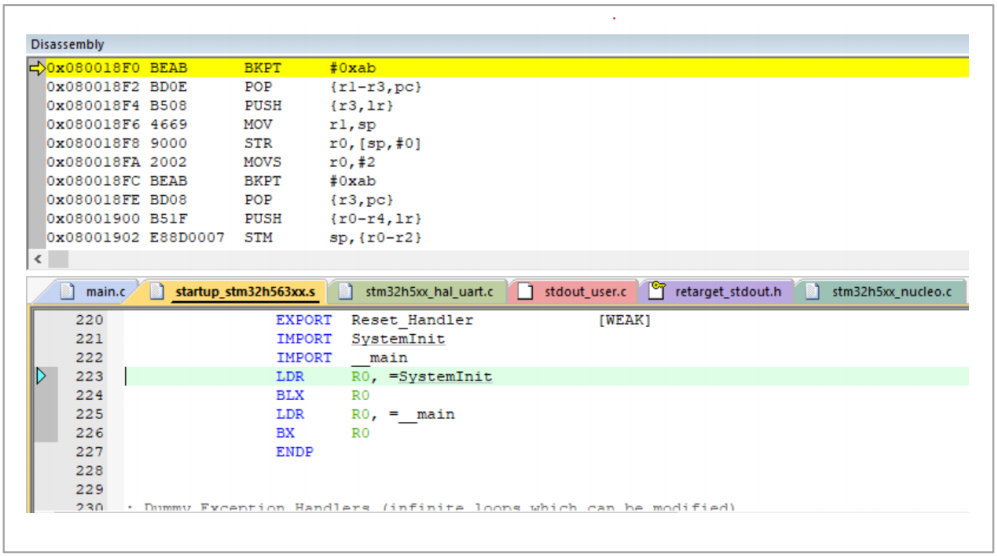Click the BX instruction on line 226
Screen dimensions: 997x556
[285, 433]
